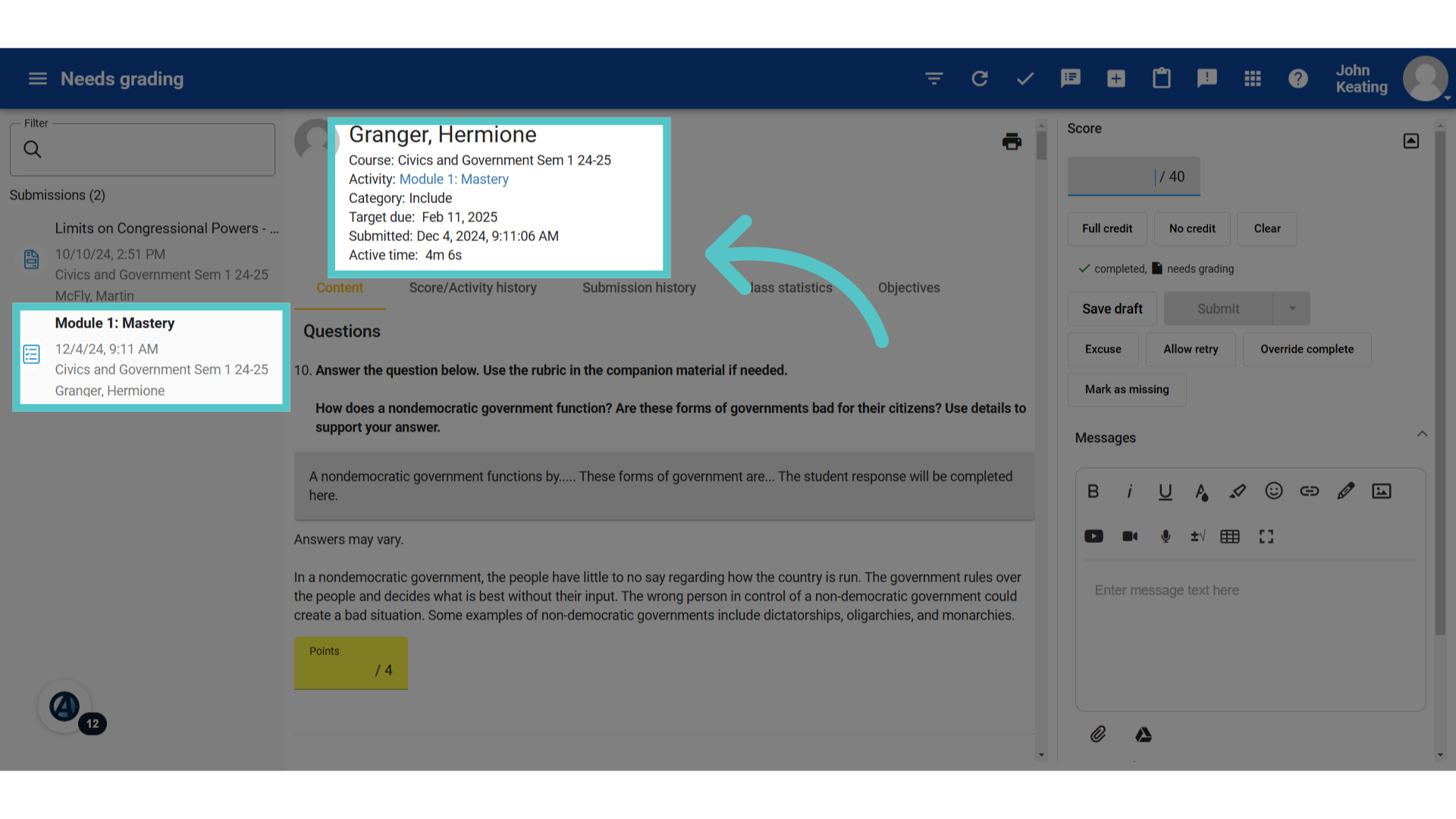
Task: Open the announcement alert bubble icon
Action: pos(1207,78)
